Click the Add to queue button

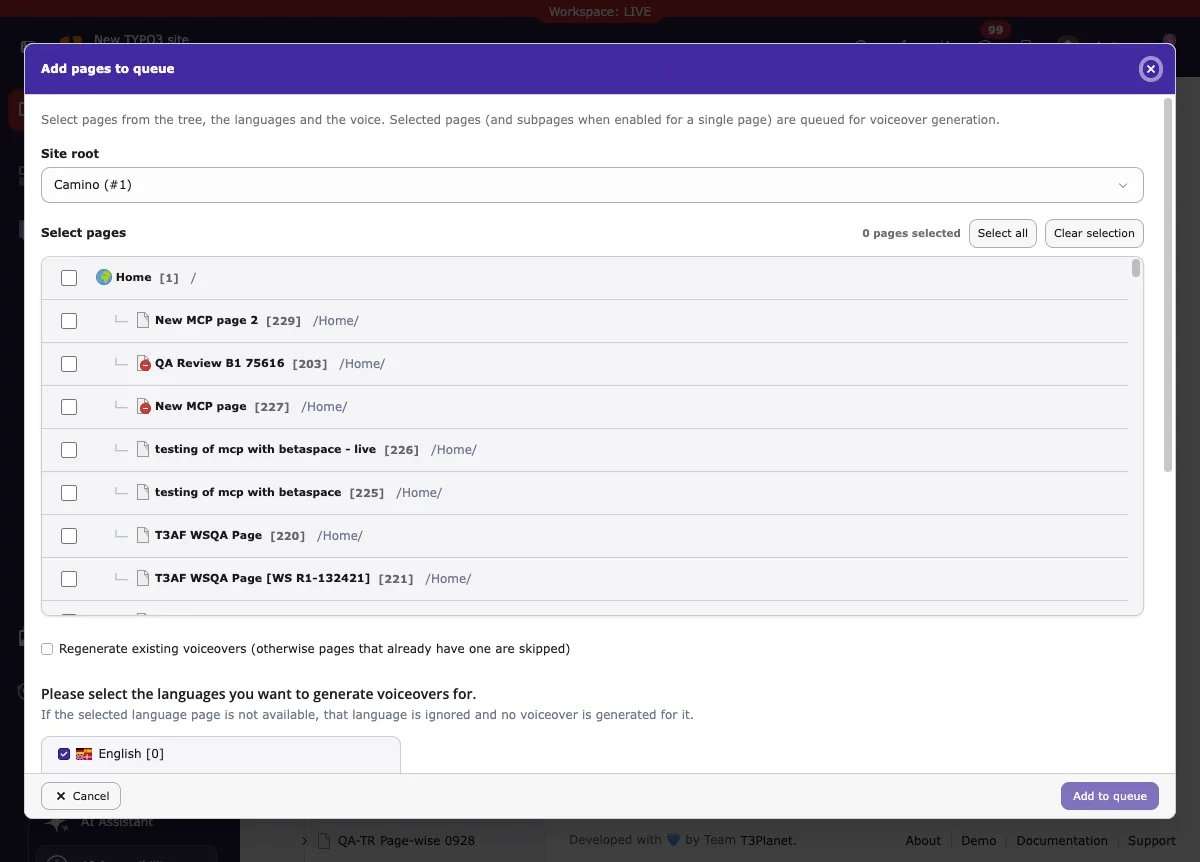coord(1110,796)
